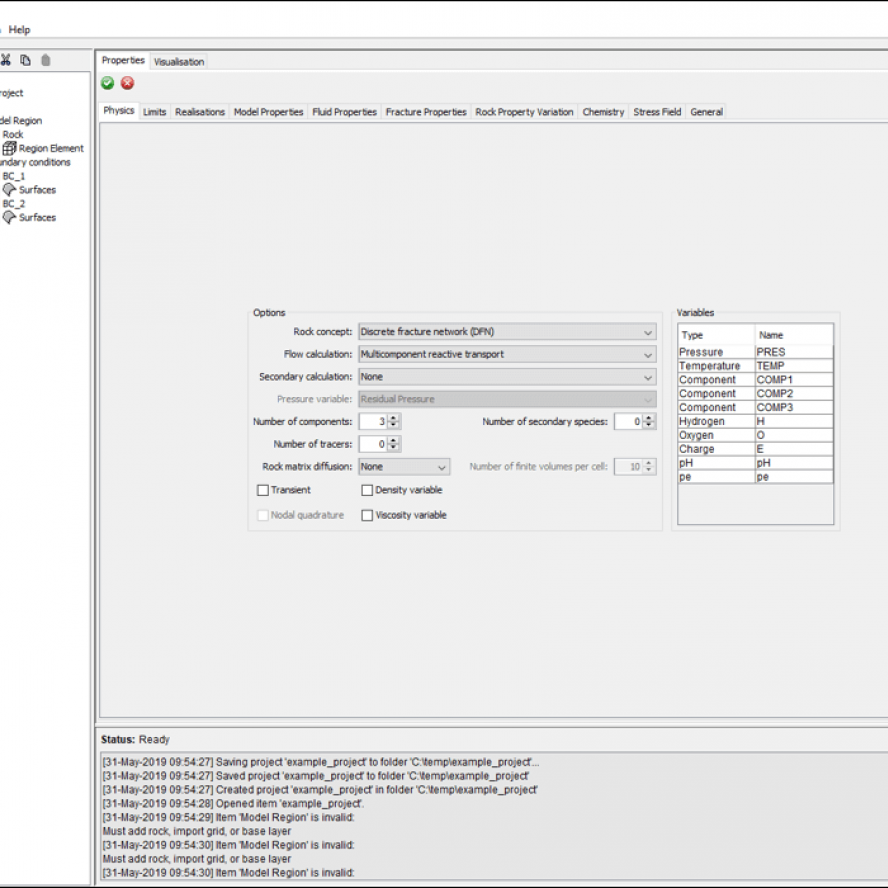Select the Region Element grid icon
Image resolution: width=888 pixels, height=888 pixels.
click(x=10, y=148)
